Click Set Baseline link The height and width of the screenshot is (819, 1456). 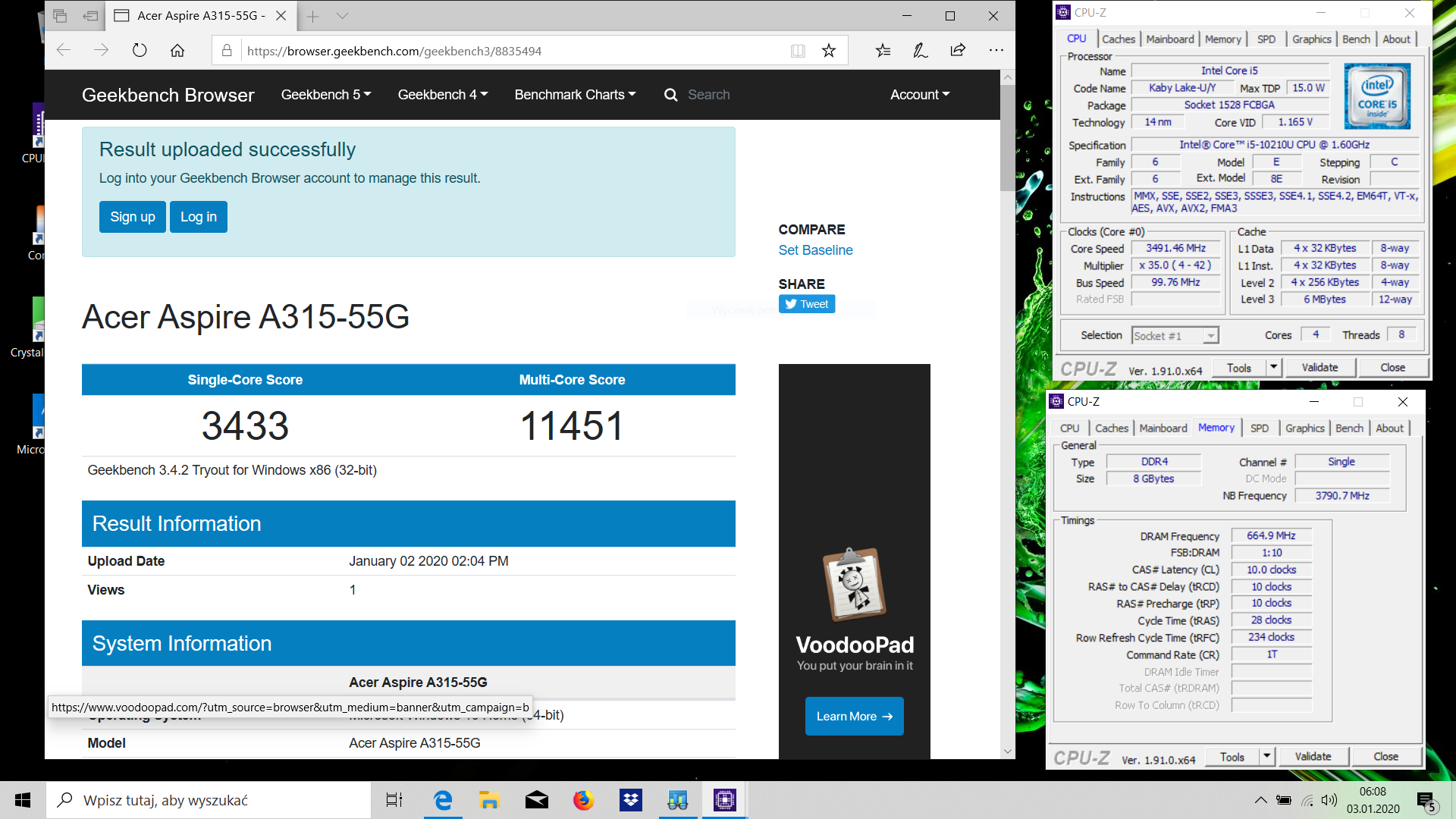click(815, 250)
